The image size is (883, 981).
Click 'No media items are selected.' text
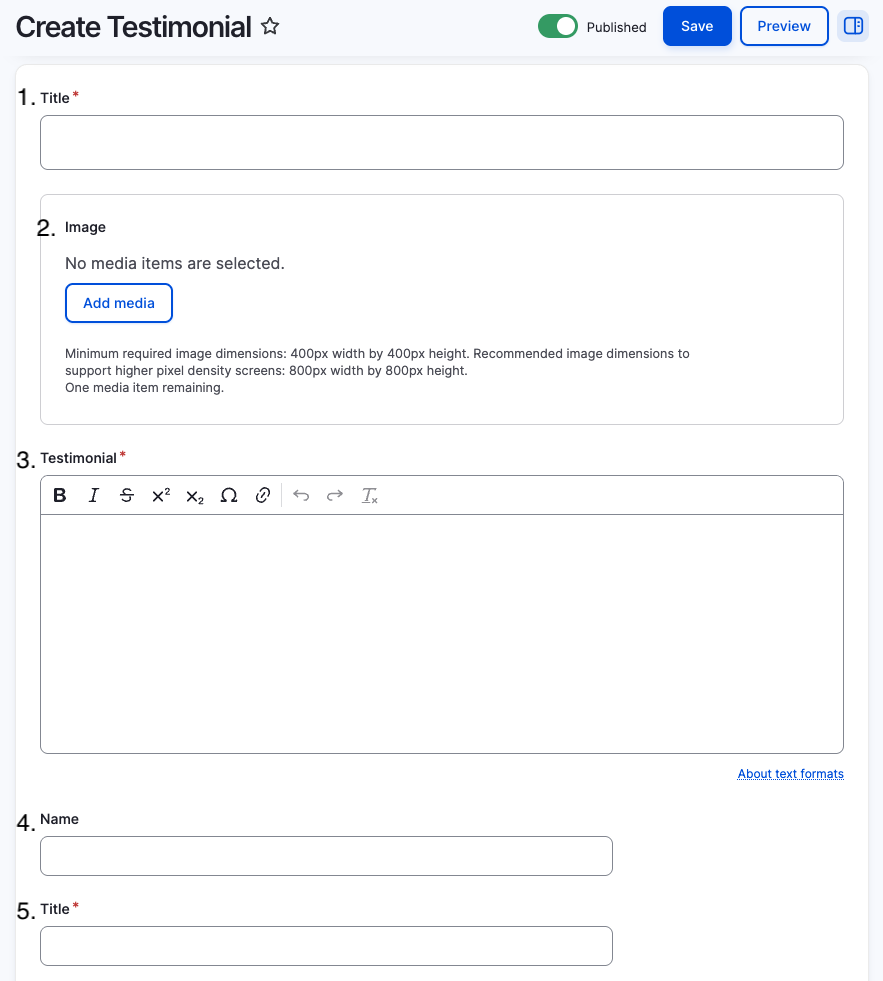click(175, 263)
